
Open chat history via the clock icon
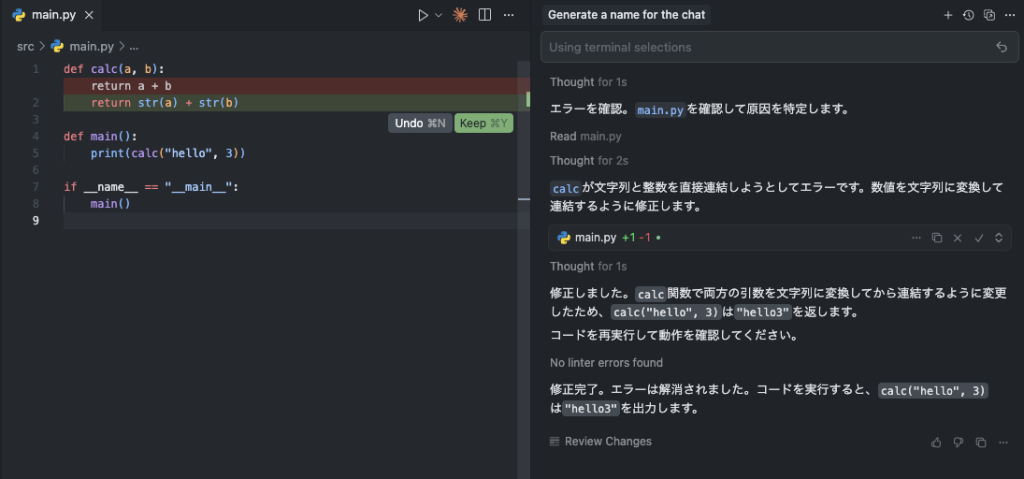[x=968, y=15]
